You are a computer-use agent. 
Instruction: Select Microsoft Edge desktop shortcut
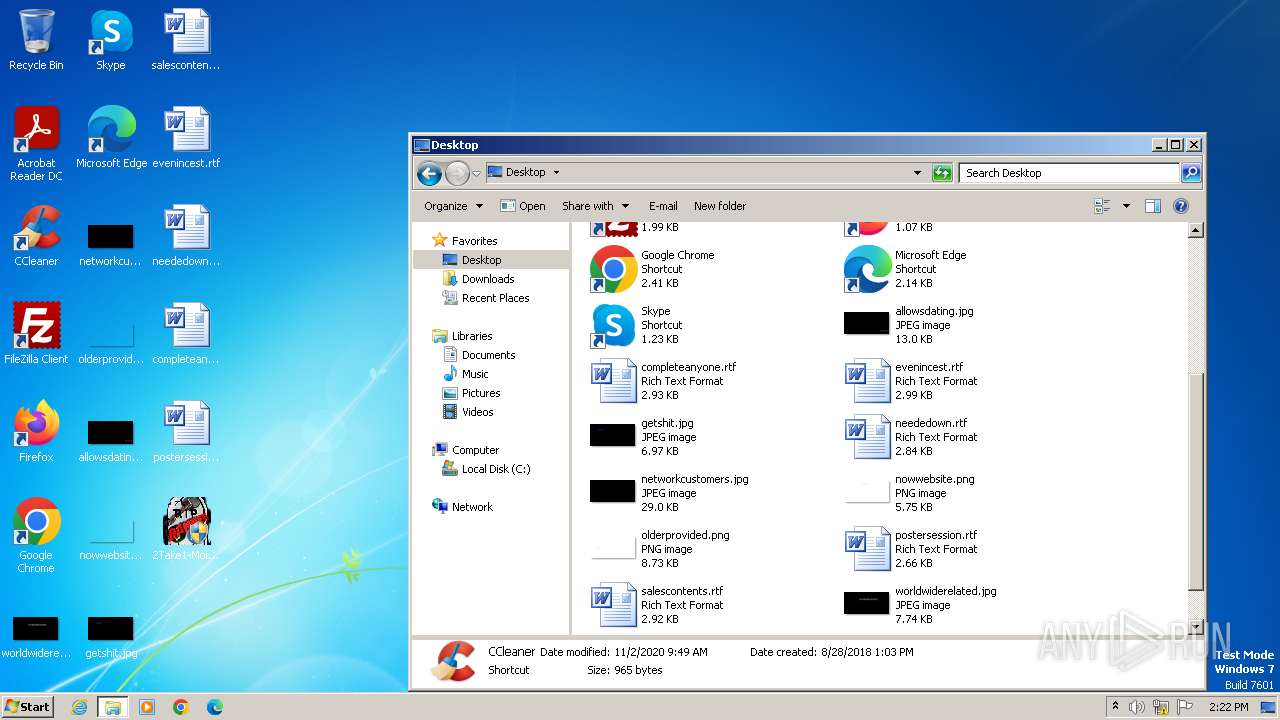(x=111, y=137)
